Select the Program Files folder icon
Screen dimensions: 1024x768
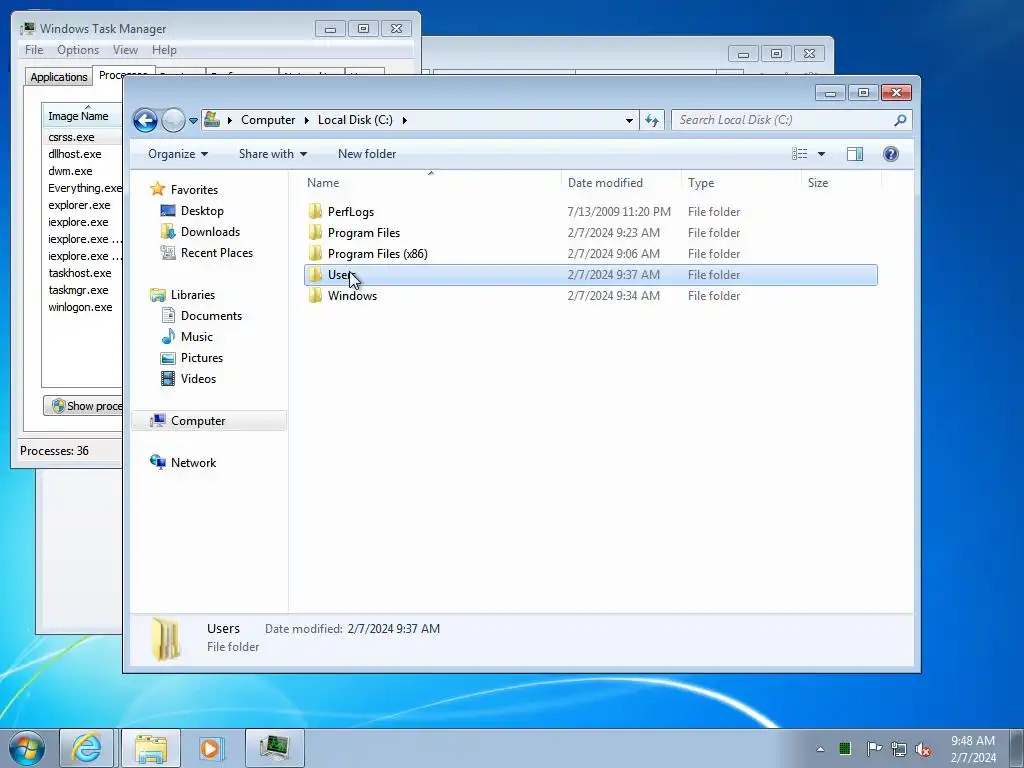pos(315,232)
